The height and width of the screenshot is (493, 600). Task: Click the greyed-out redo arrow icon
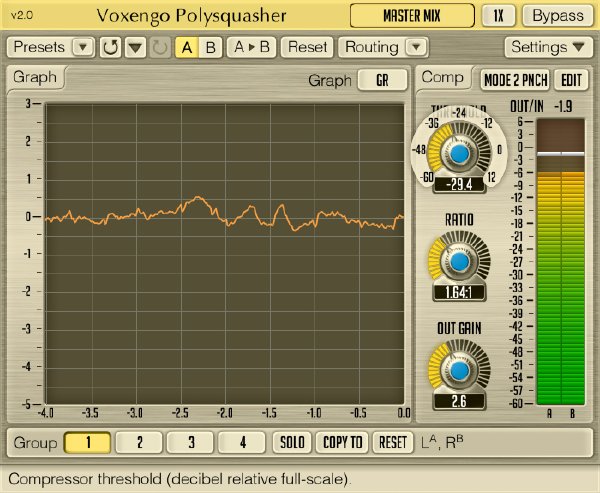pos(160,47)
